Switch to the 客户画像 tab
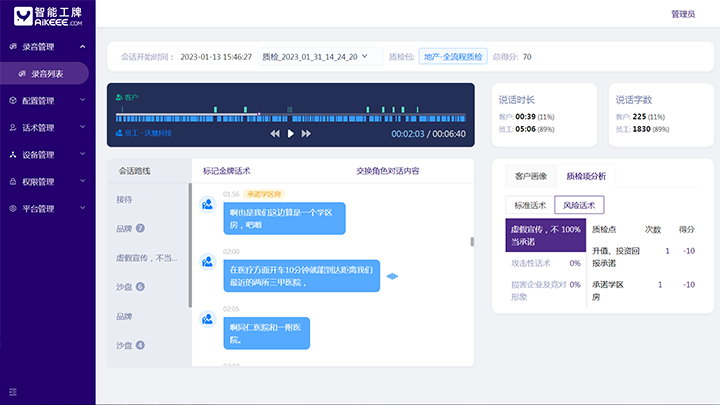 click(530, 176)
